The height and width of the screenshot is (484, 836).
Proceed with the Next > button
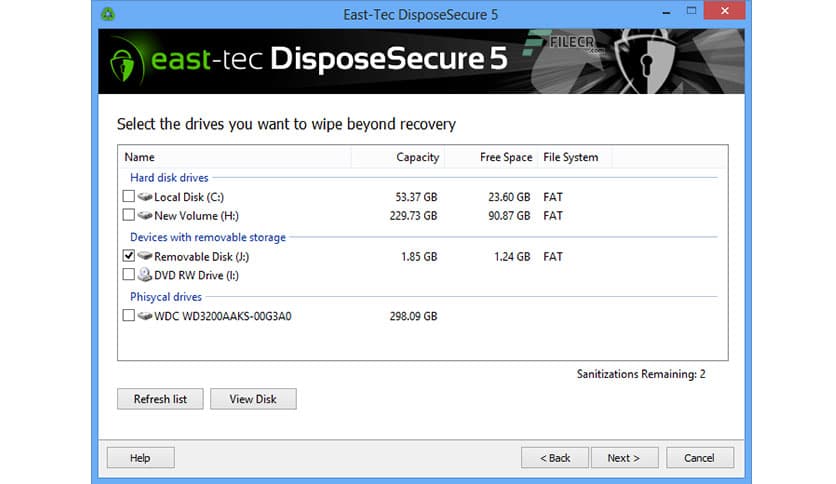pyautogui.click(x=624, y=458)
